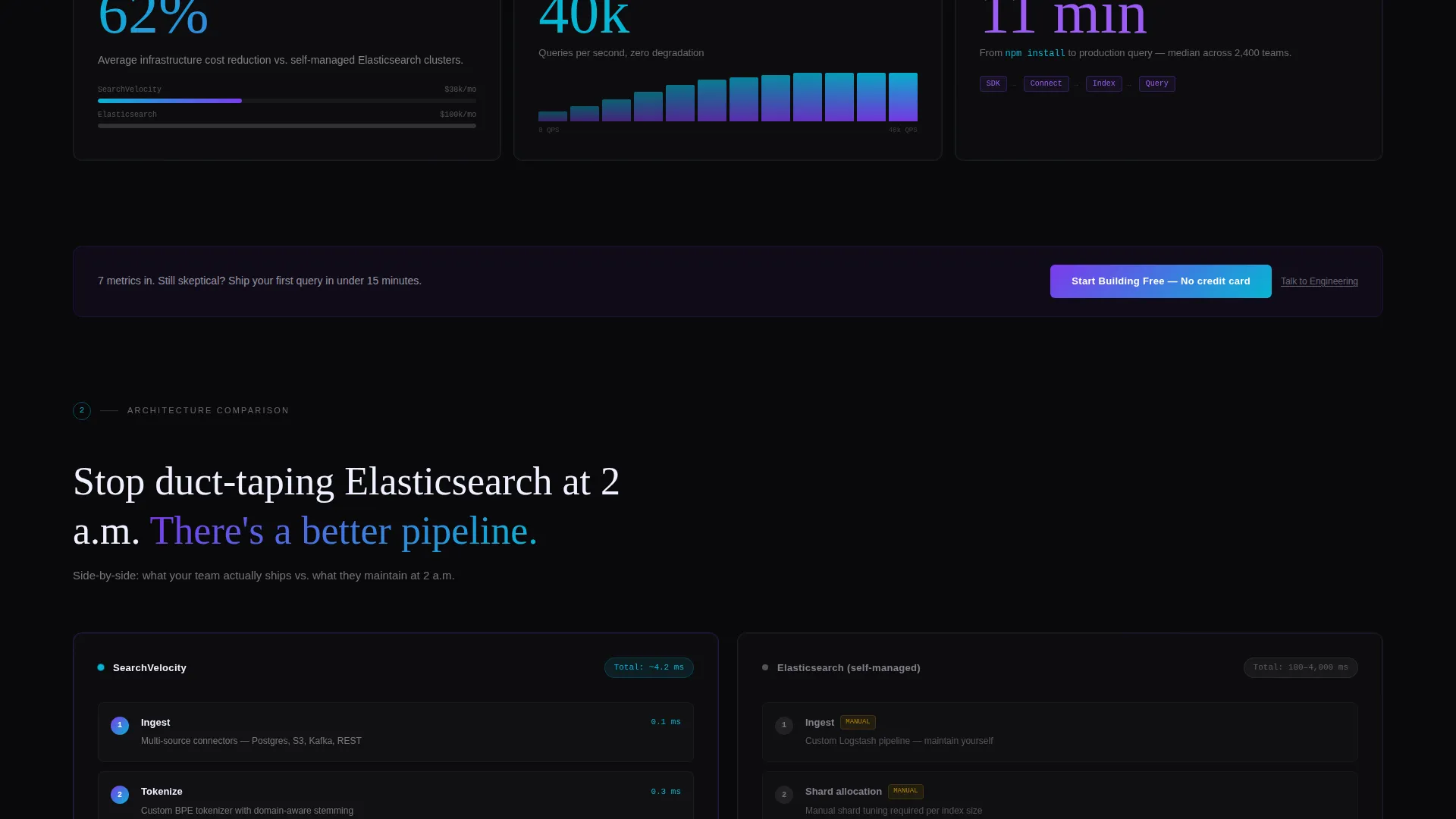Click the Total ~4.2 ms pill
The image size is (1456, 819).
tap(648, 668)
